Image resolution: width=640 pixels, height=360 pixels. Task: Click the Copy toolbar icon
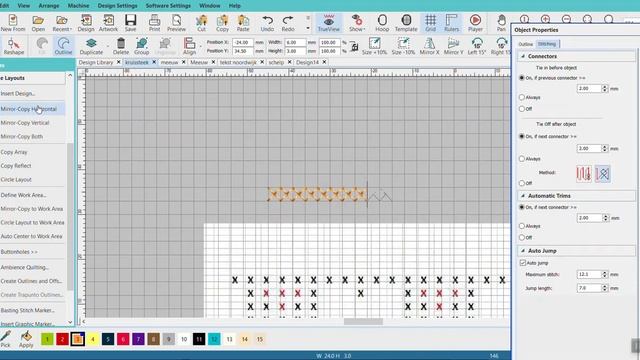coord(222,23)
